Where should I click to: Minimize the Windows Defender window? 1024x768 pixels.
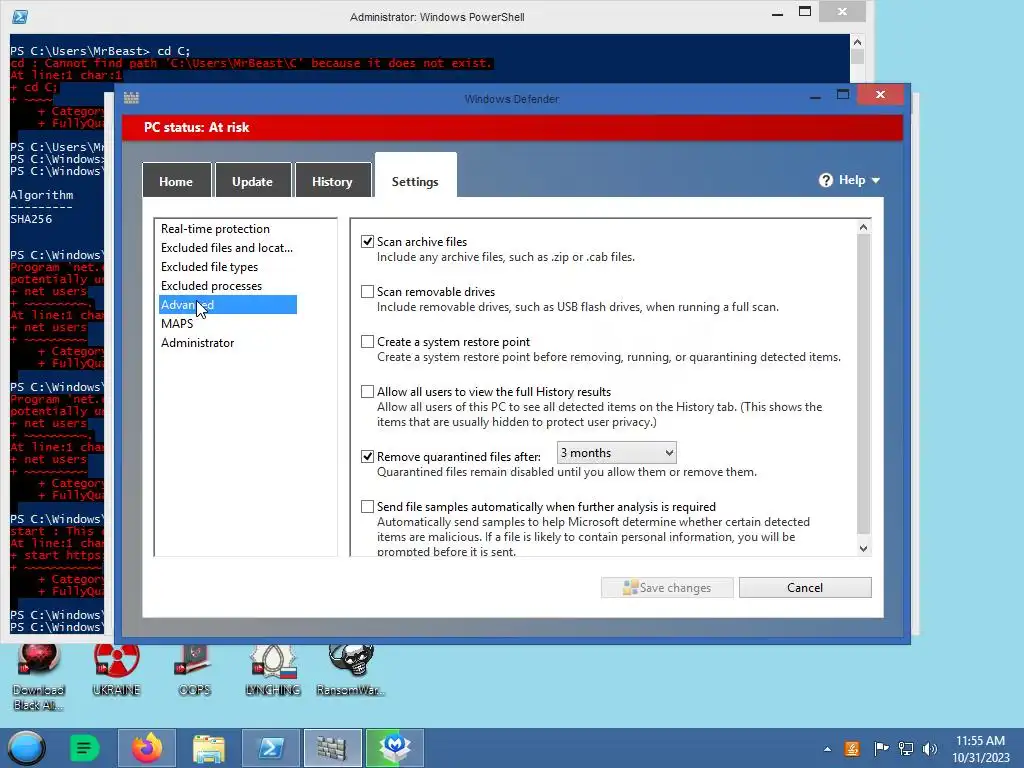point(815,97)
